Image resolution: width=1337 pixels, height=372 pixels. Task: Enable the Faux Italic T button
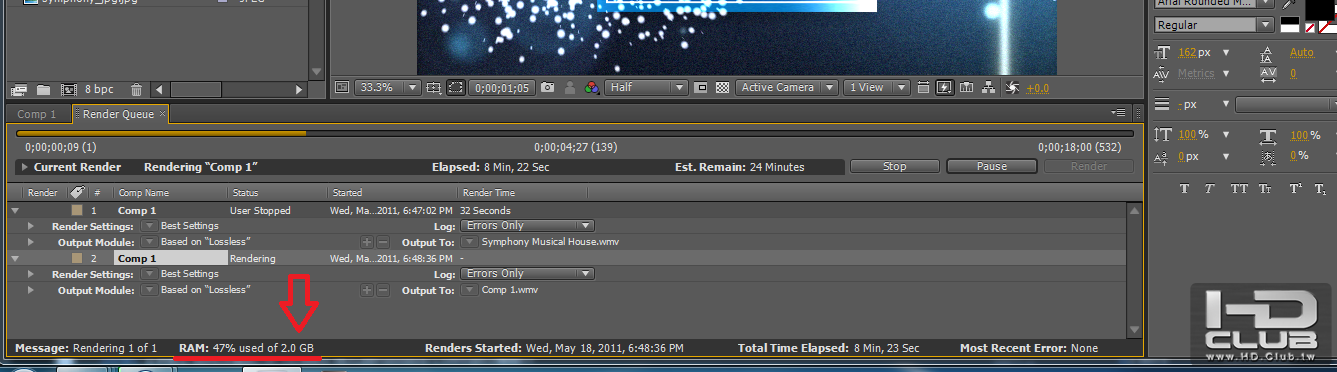1210,188
